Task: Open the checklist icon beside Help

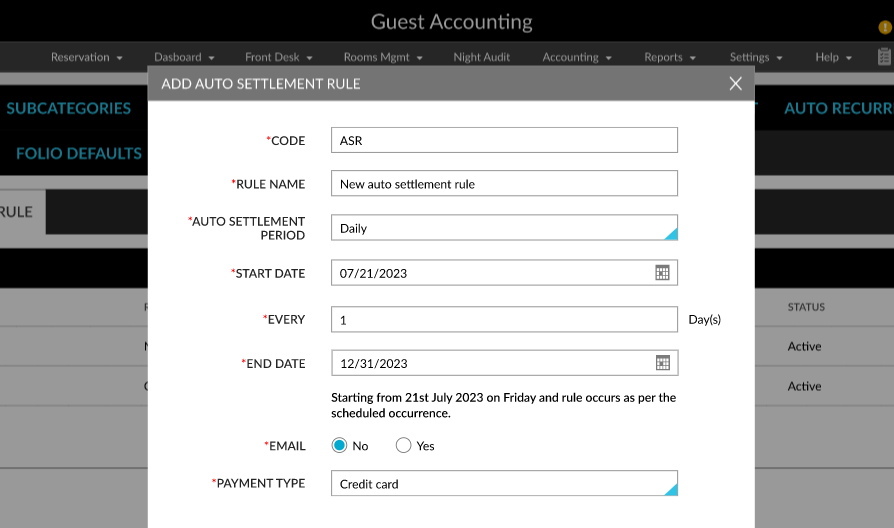Action: pos(884,57)
